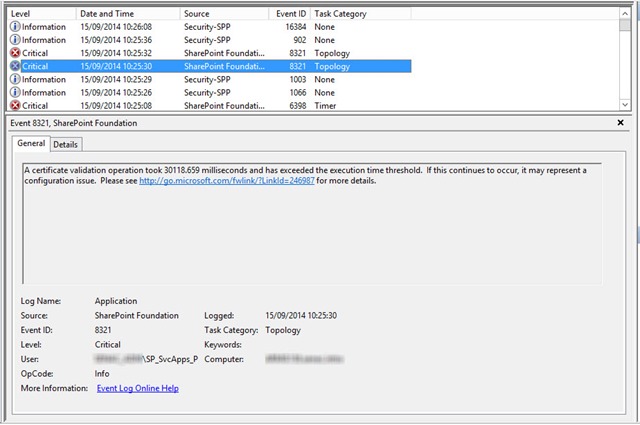Click the Timer task category cell
The image size is (640, 425).
tap(325, 105)
